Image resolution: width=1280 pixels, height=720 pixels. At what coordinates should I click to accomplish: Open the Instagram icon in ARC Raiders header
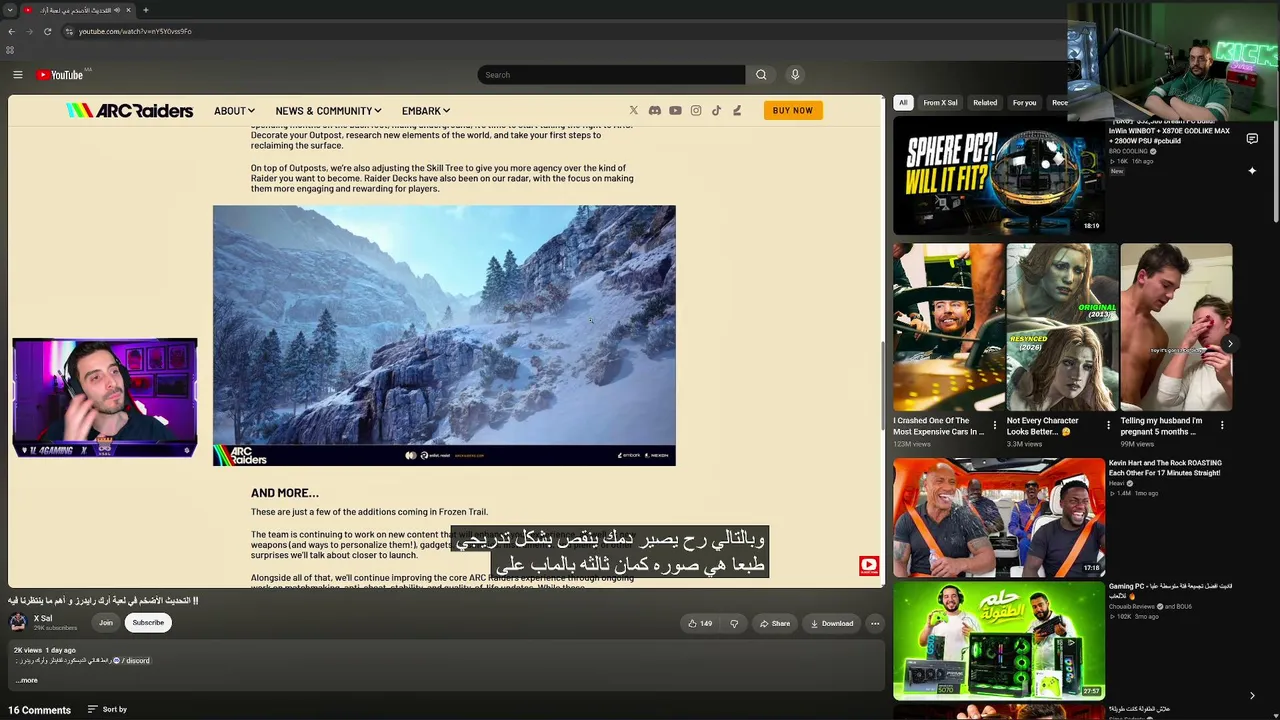[696, 111]
